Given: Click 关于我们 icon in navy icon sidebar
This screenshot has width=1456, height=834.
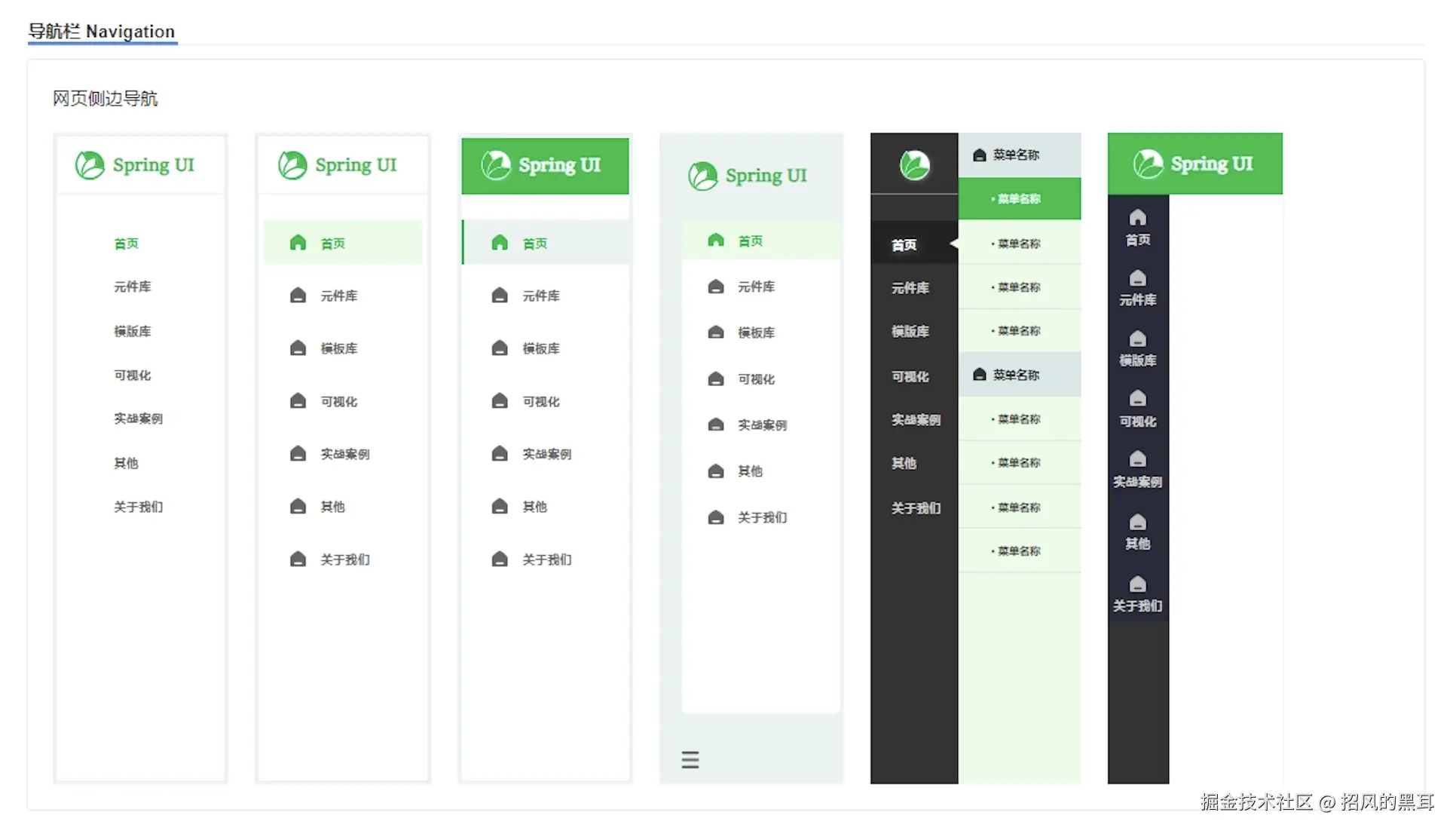Looking at the screenshot, I should pos(1137,584).
